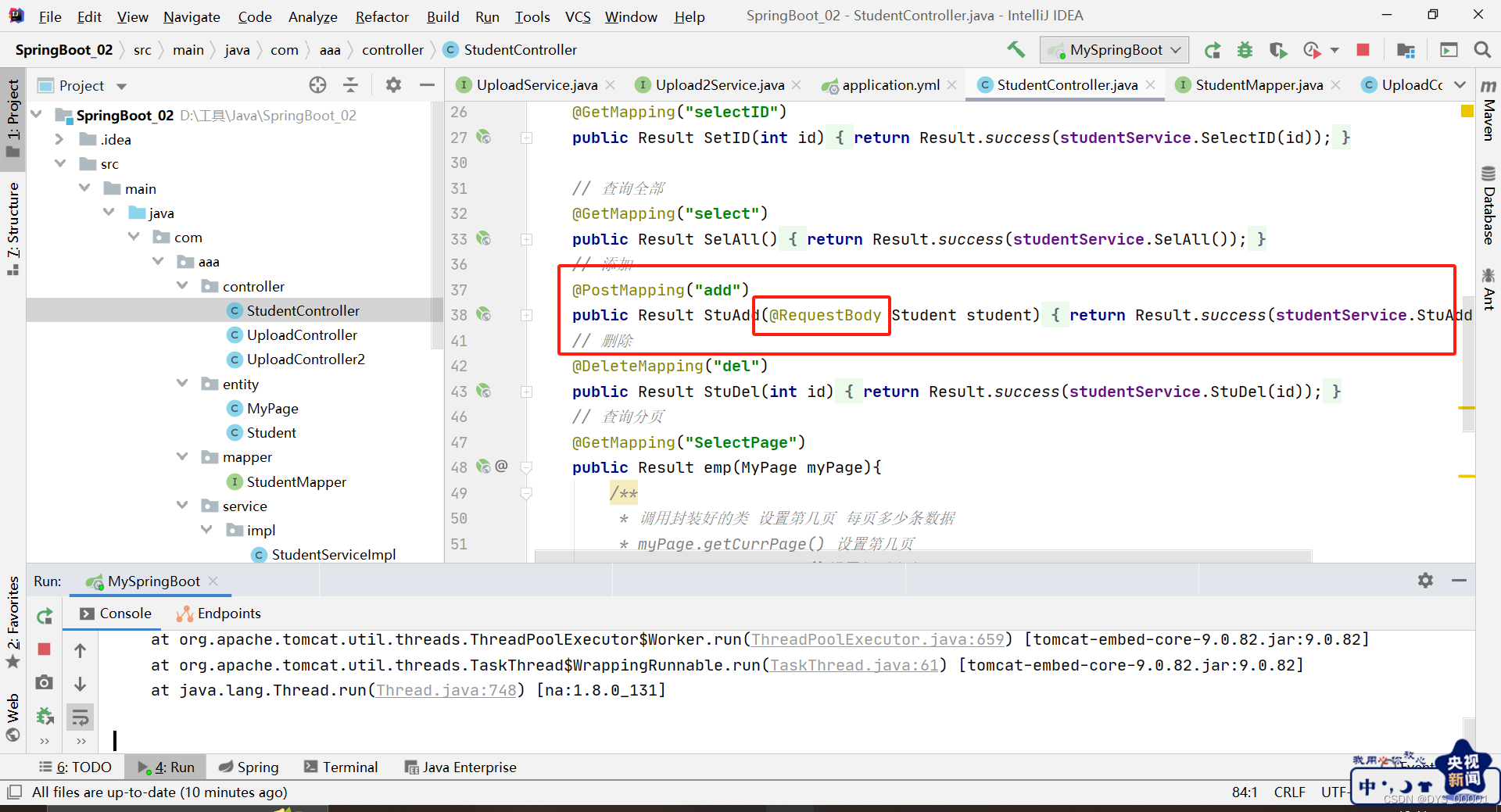Click the controller breadcrumb in navigation bar
This screenshot has width=1501, height=812.
392,50
